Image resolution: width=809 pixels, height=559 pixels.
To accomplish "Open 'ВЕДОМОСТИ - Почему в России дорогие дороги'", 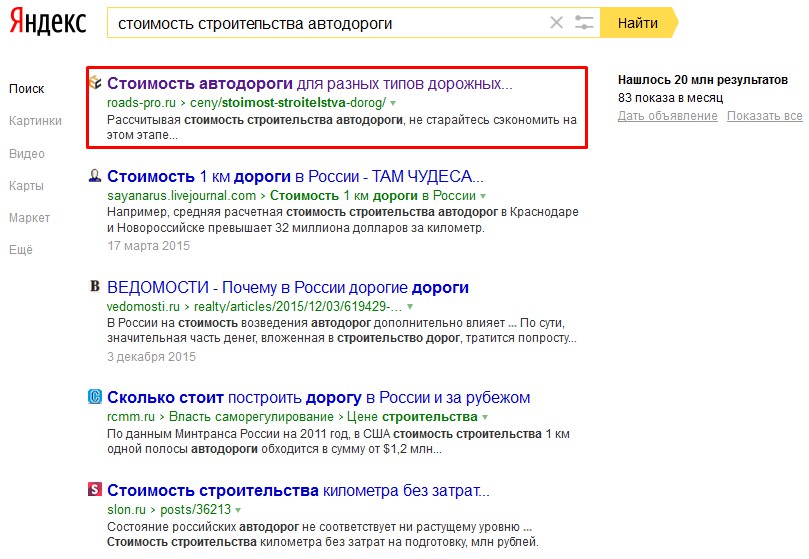I will pos(287,287).
